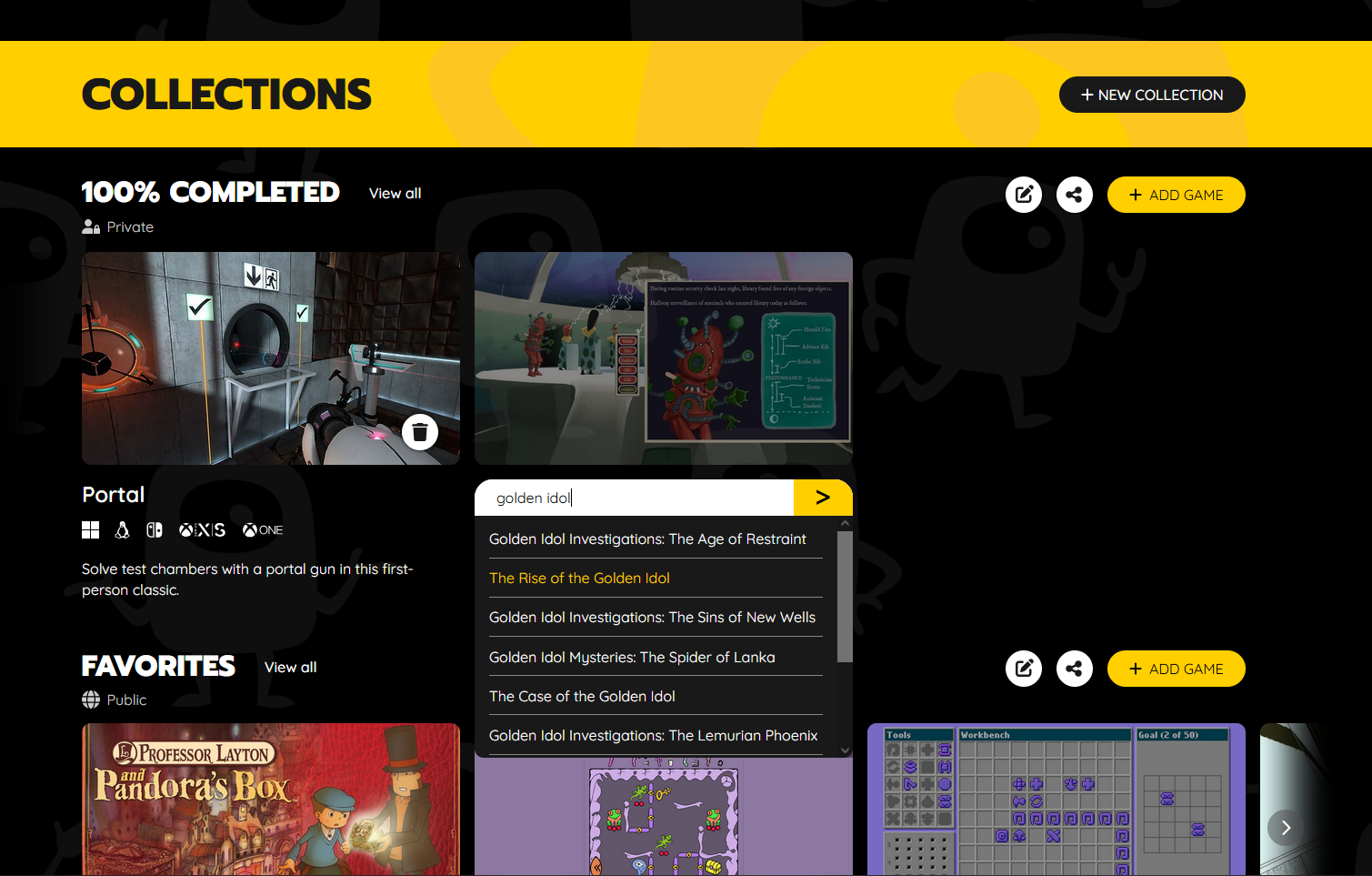This screenshot has height=876, width=1372.
Task: Select The Rise of the Golden Idol suggestion
Action: click(x=579, y=579)
